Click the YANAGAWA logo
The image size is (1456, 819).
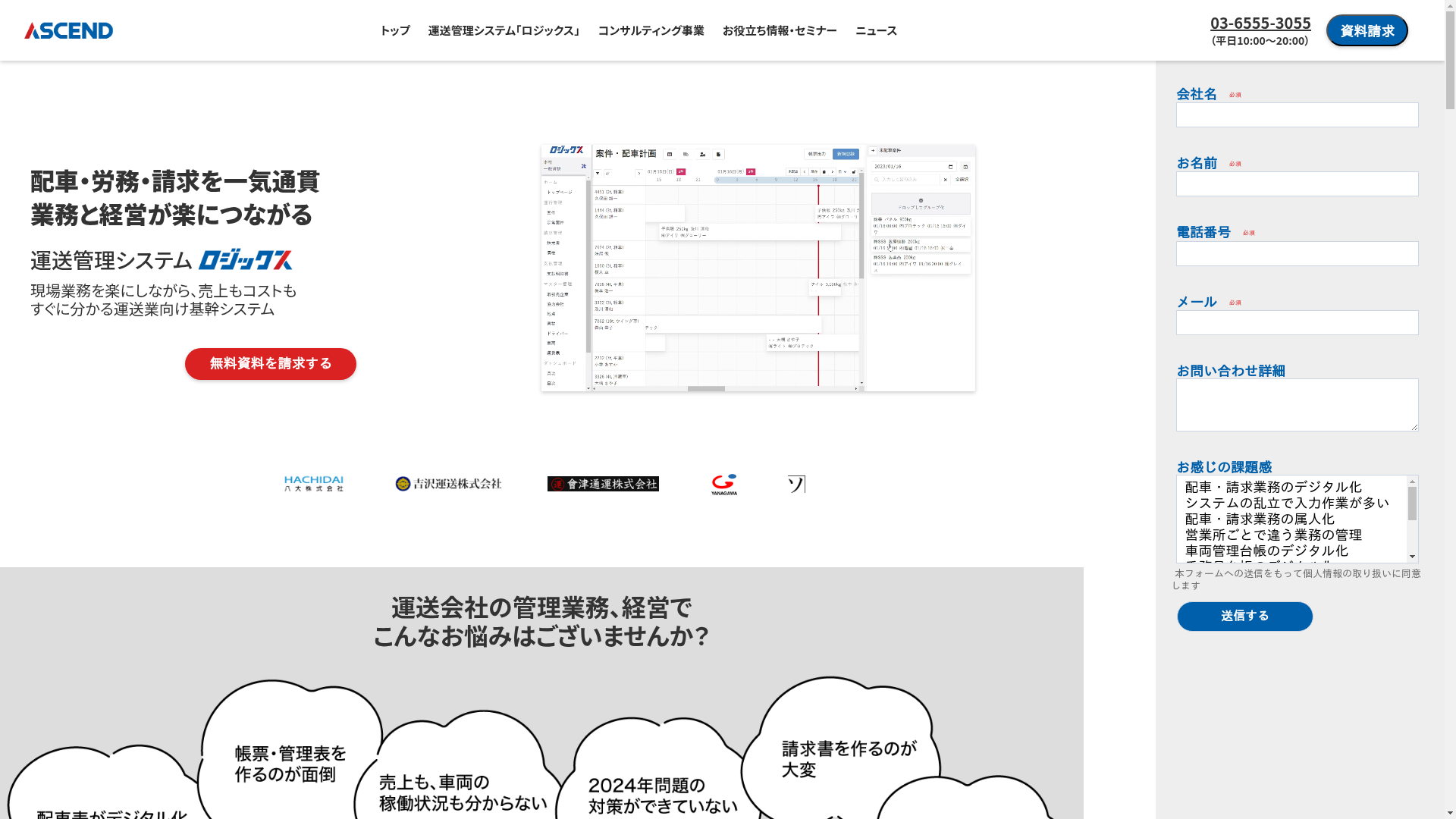click(724, 485)
